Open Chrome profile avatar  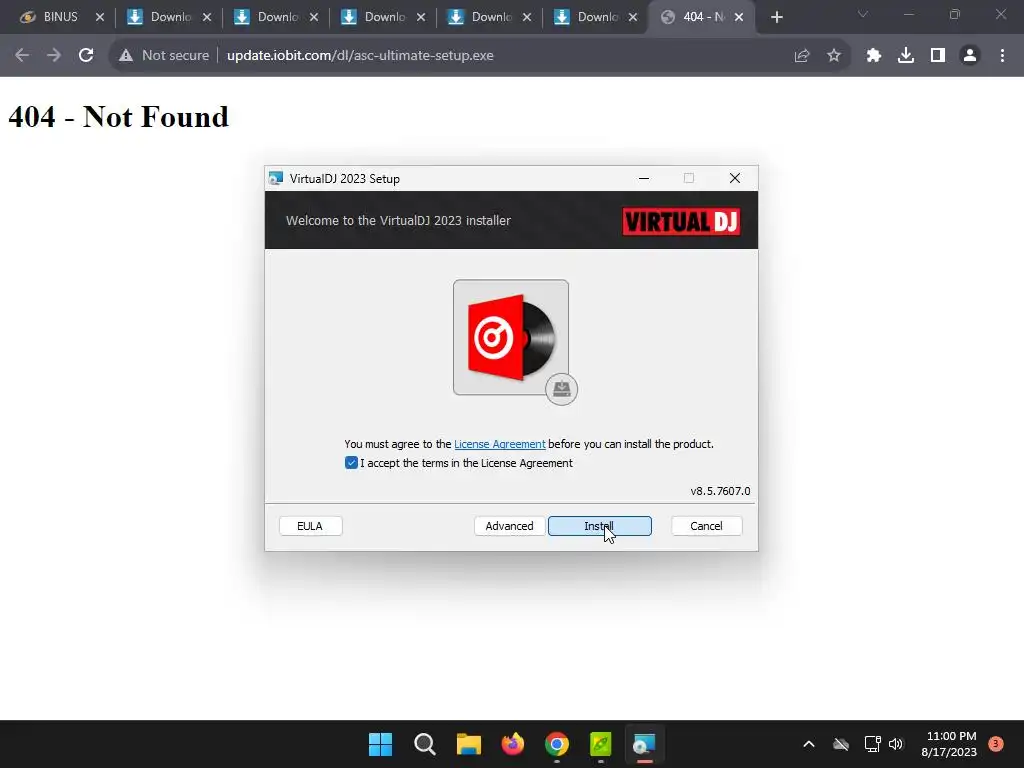[x=970, y=56]
